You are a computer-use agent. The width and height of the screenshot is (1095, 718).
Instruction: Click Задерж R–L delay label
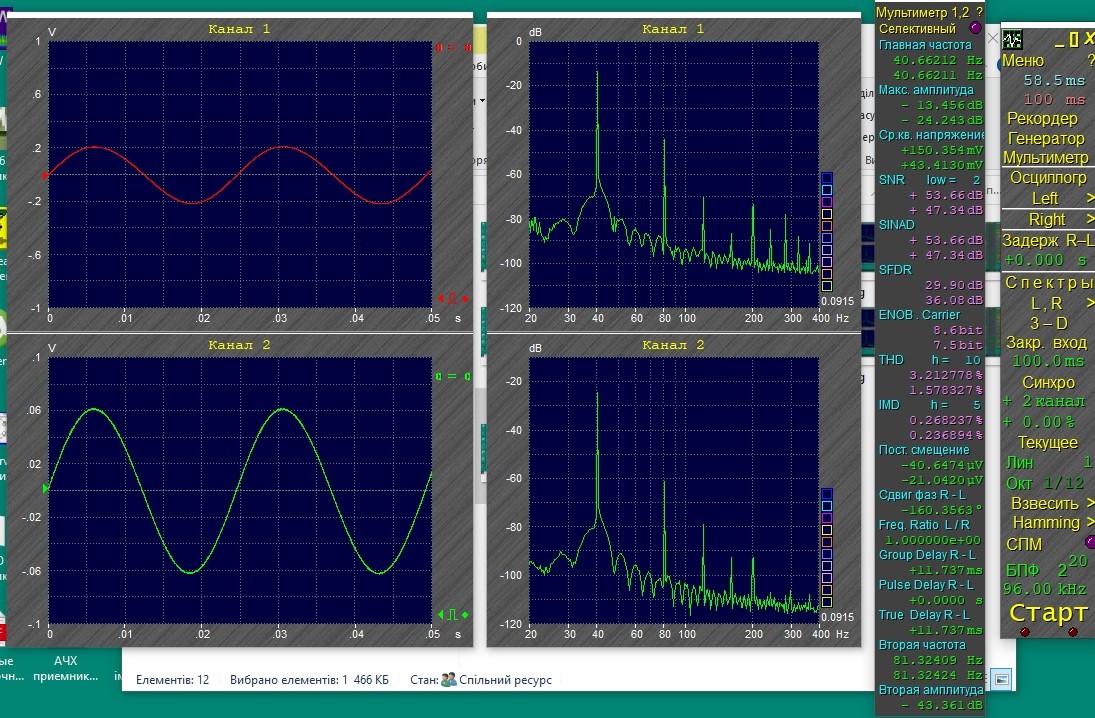[1048, 240]
